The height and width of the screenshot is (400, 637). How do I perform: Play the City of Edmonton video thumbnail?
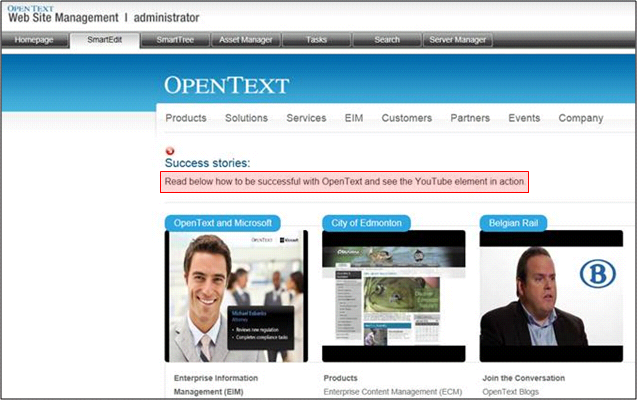tap(394, 296)
